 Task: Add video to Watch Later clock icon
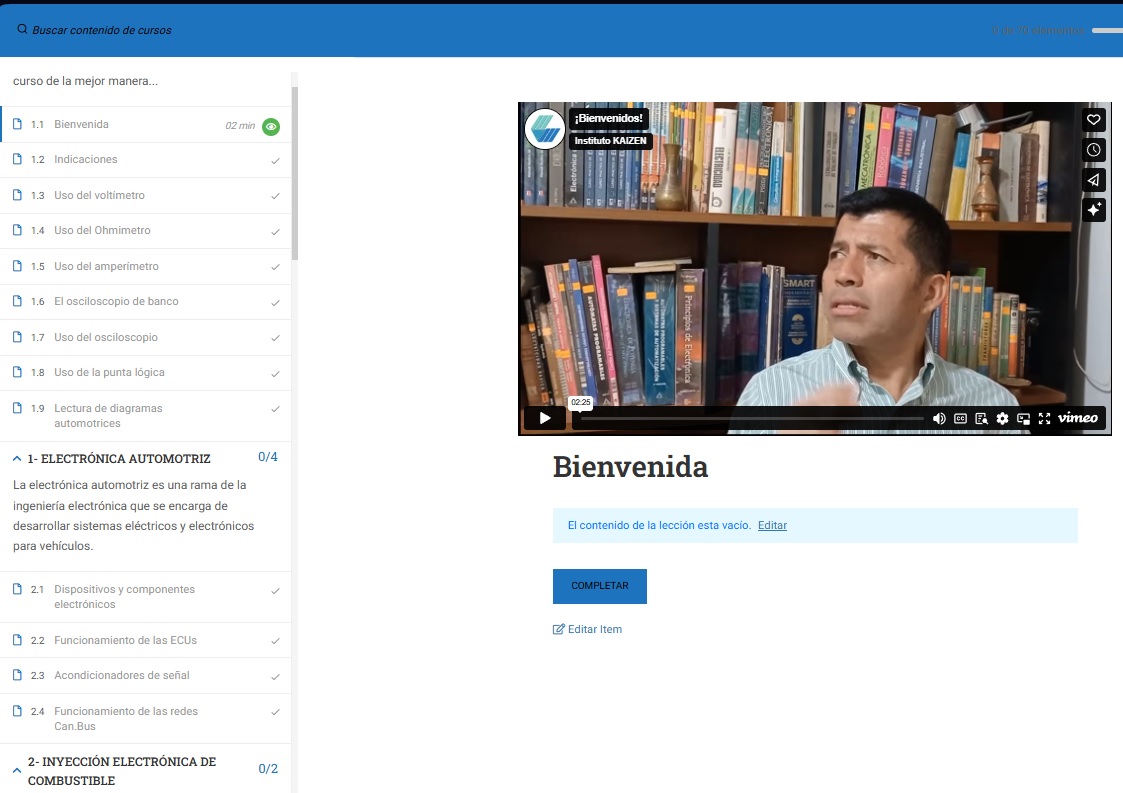[x=1094, y=150]
